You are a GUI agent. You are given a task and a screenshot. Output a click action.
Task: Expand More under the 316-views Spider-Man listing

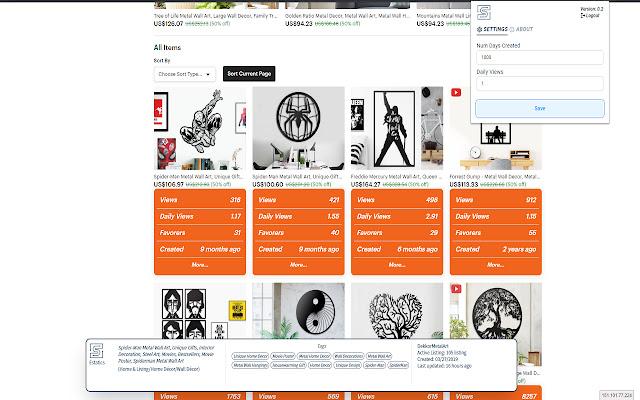tap(199, 265)
